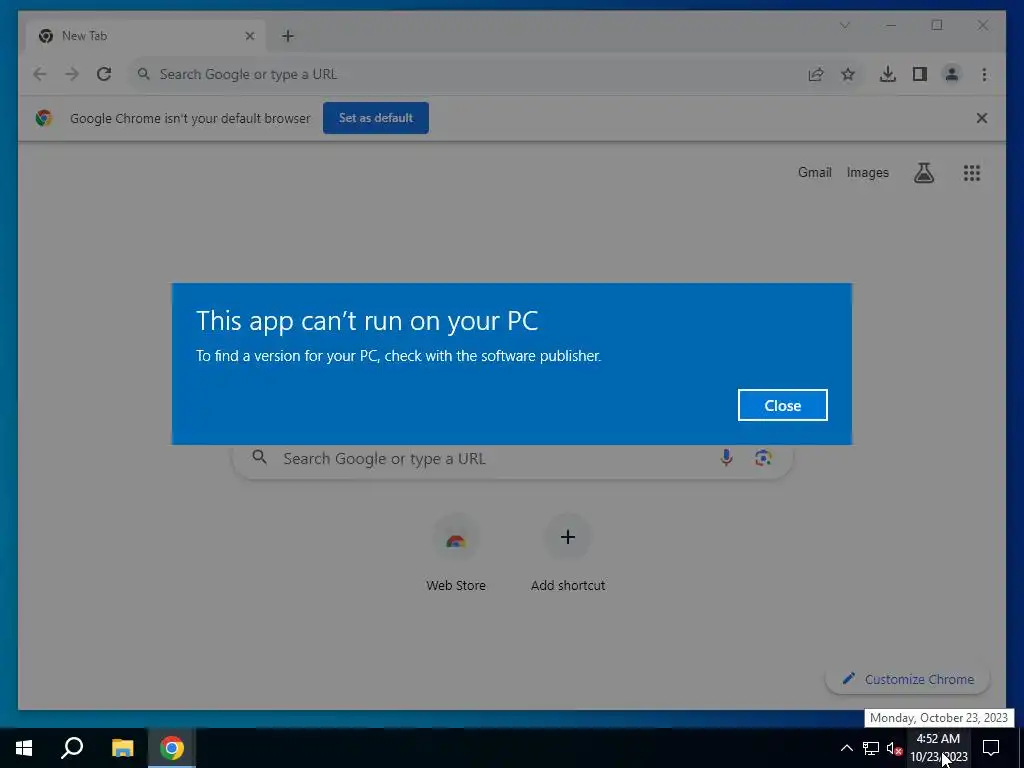1024x768 pixels.
Task: Open the Google apps grid
Action: [x=972, y=173]
